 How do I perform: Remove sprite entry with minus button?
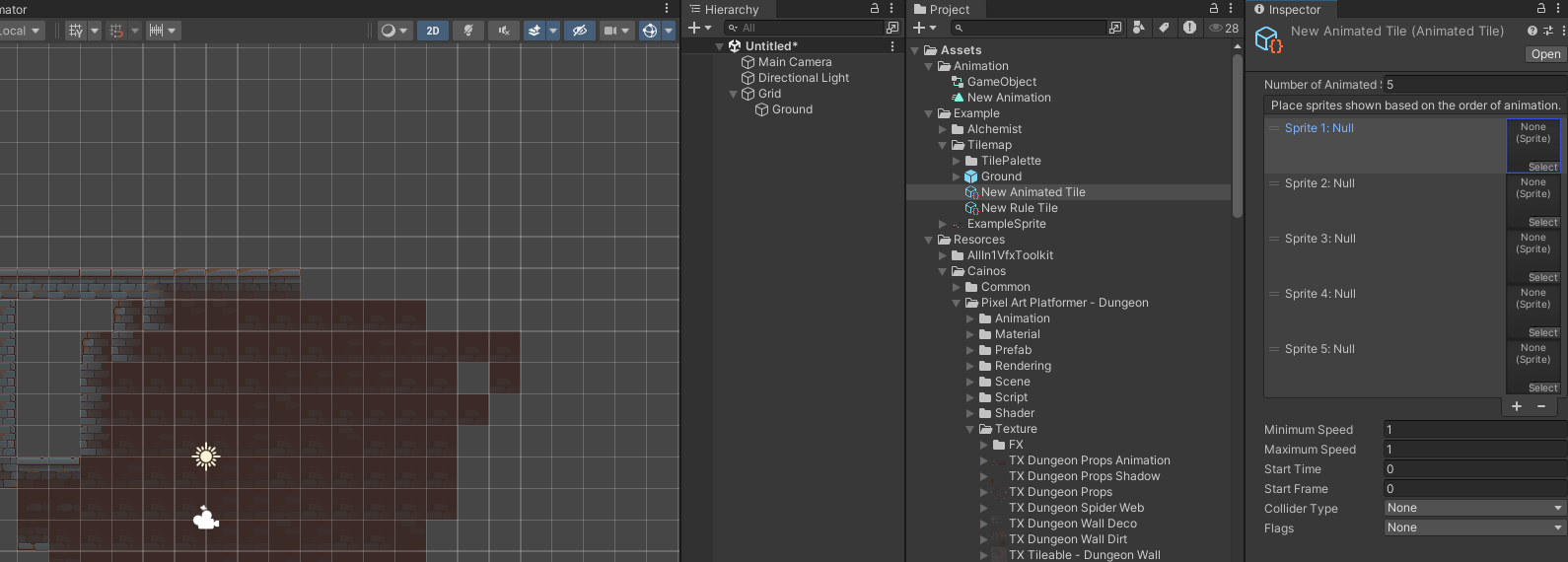click(1541, 406)
